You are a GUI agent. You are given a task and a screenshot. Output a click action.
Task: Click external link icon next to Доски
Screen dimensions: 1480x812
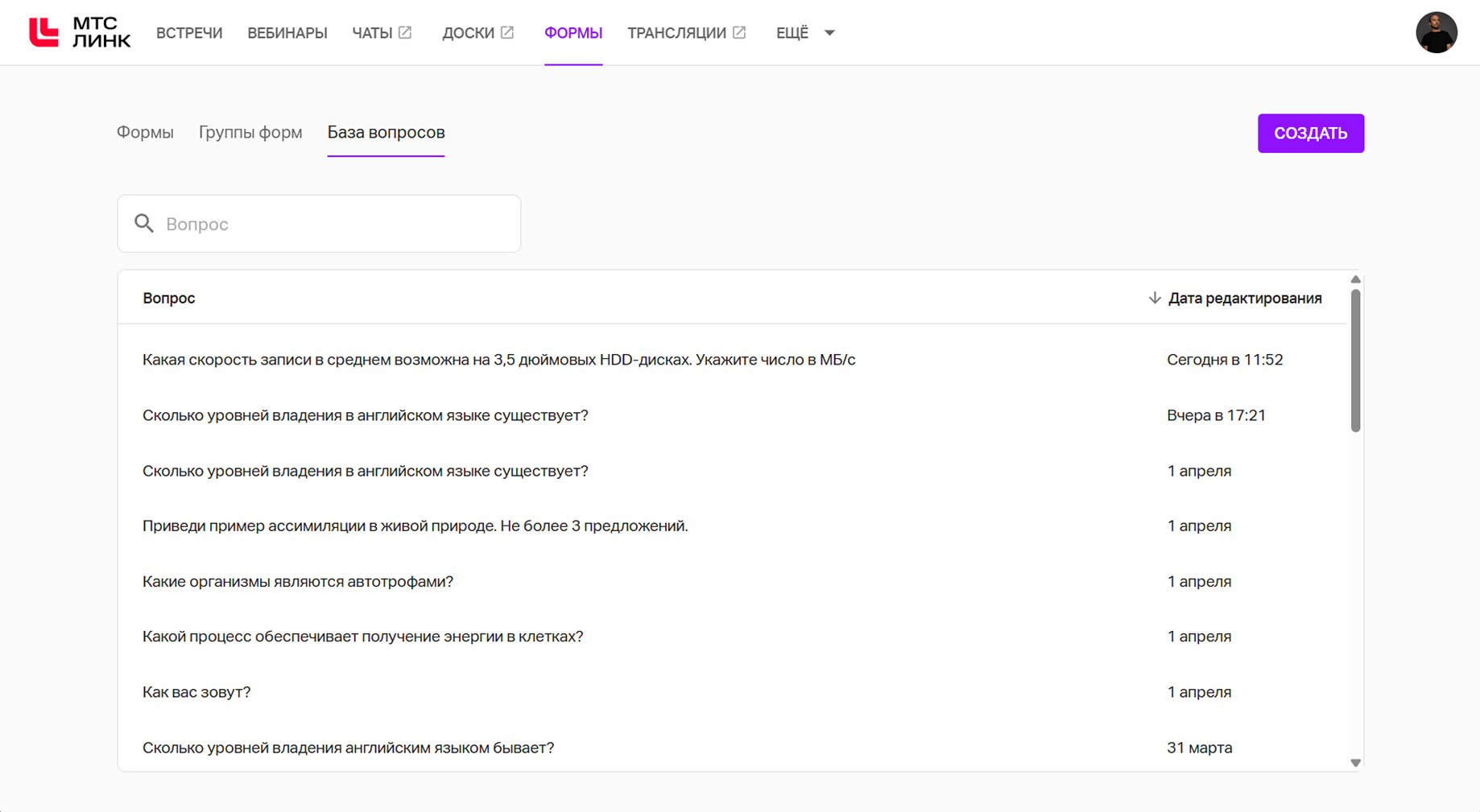coord(507,32)
